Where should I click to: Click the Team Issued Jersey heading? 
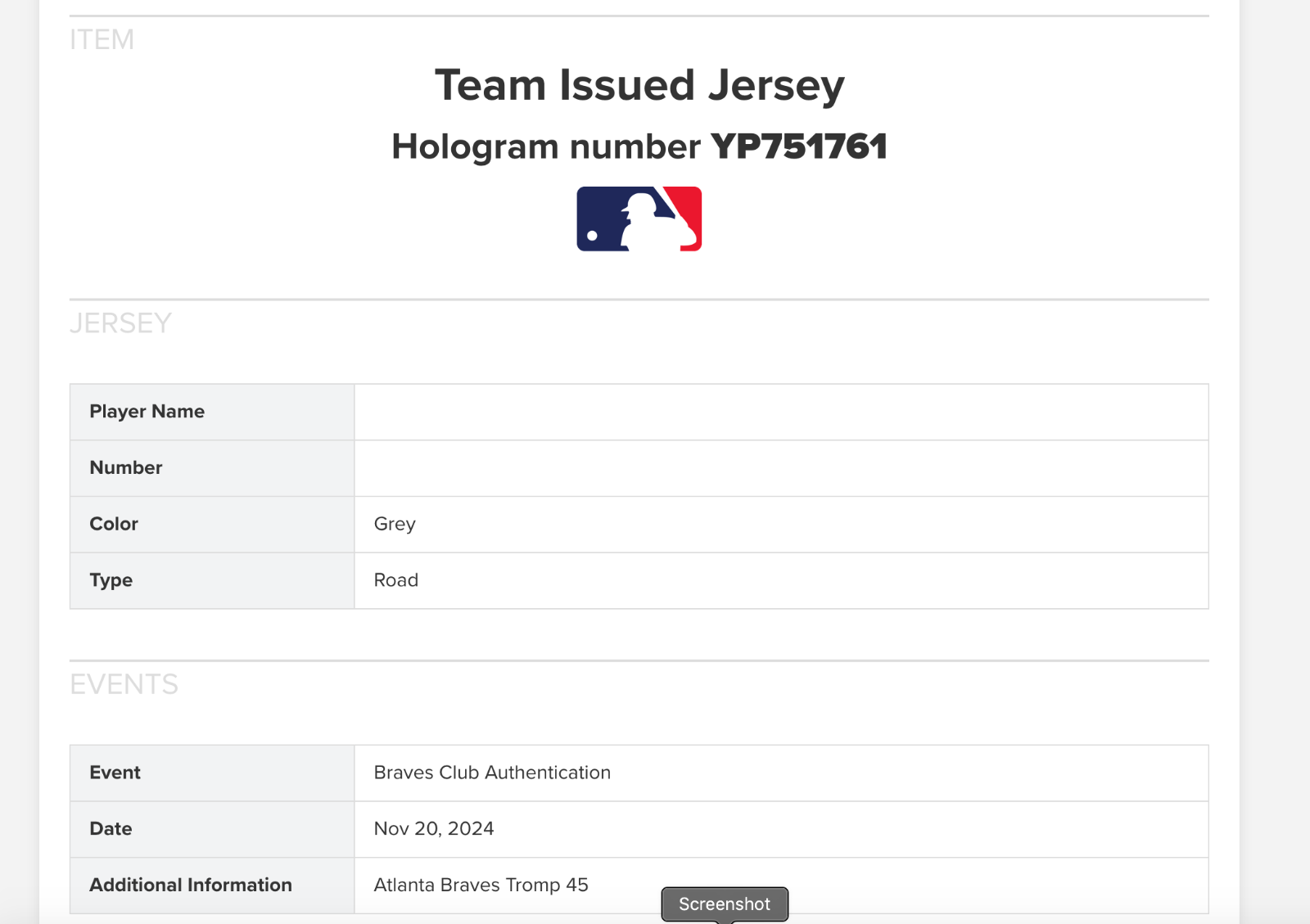tap(639, 85)
